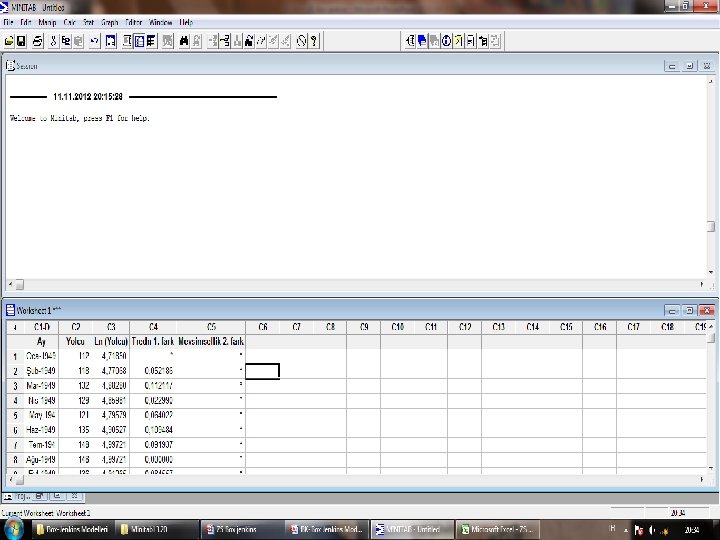Select the C10 column header
Viewport: 720px width, 540px height.
[398, 327]
